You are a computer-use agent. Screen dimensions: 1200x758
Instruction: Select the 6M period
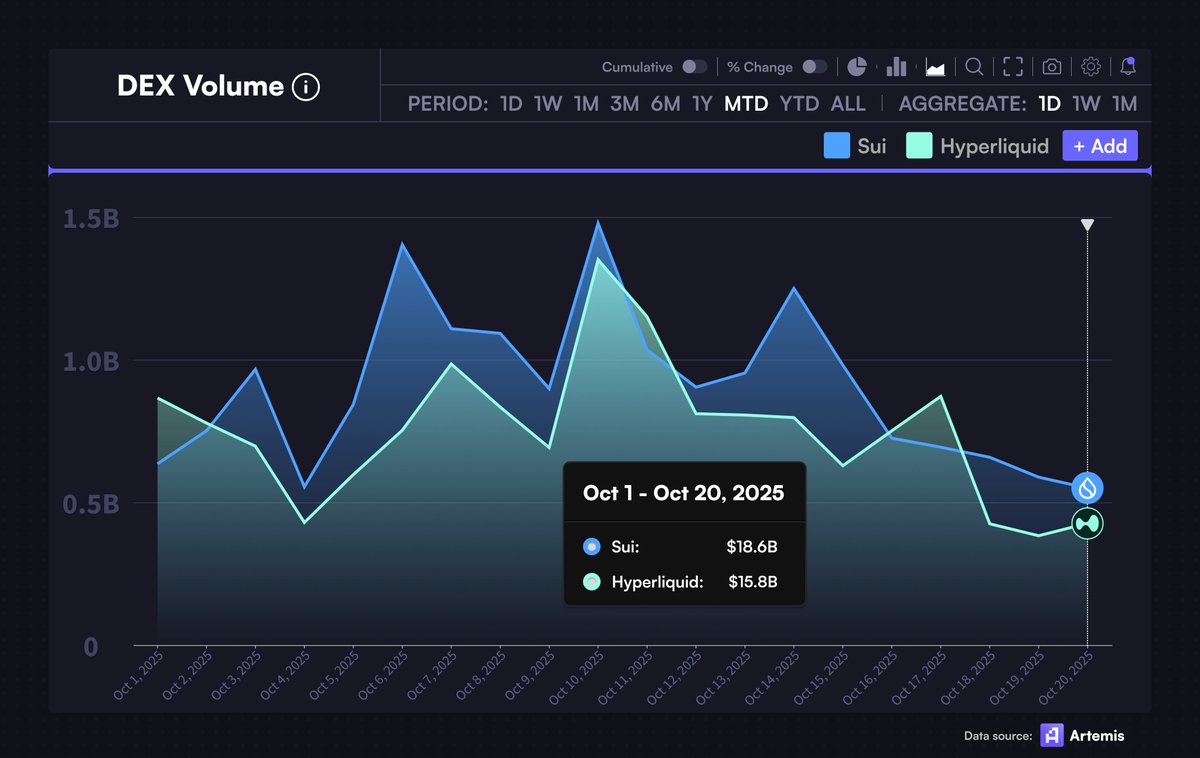(x=665, y=103)
